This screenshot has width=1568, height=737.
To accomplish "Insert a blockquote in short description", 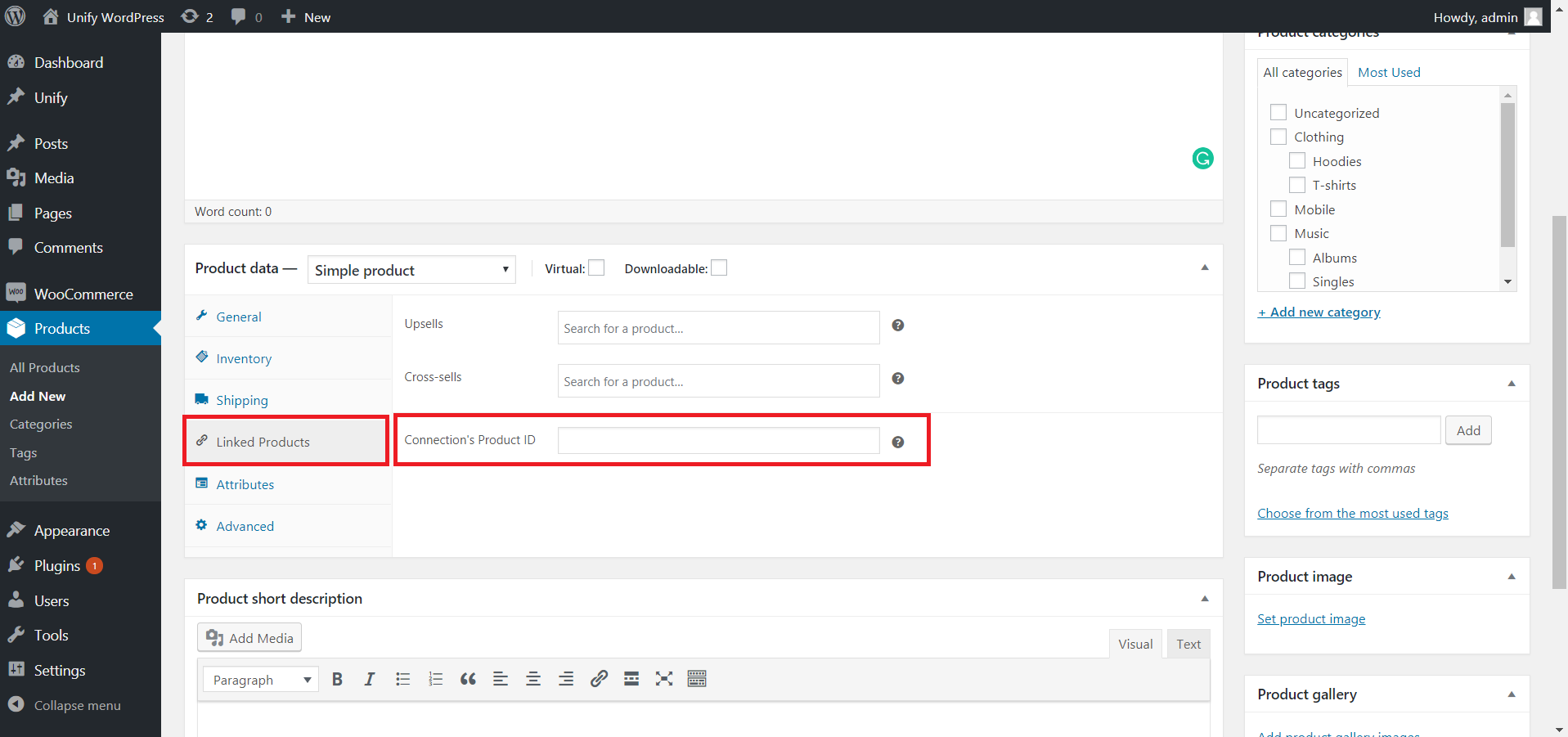I will [x=468, y=679].
